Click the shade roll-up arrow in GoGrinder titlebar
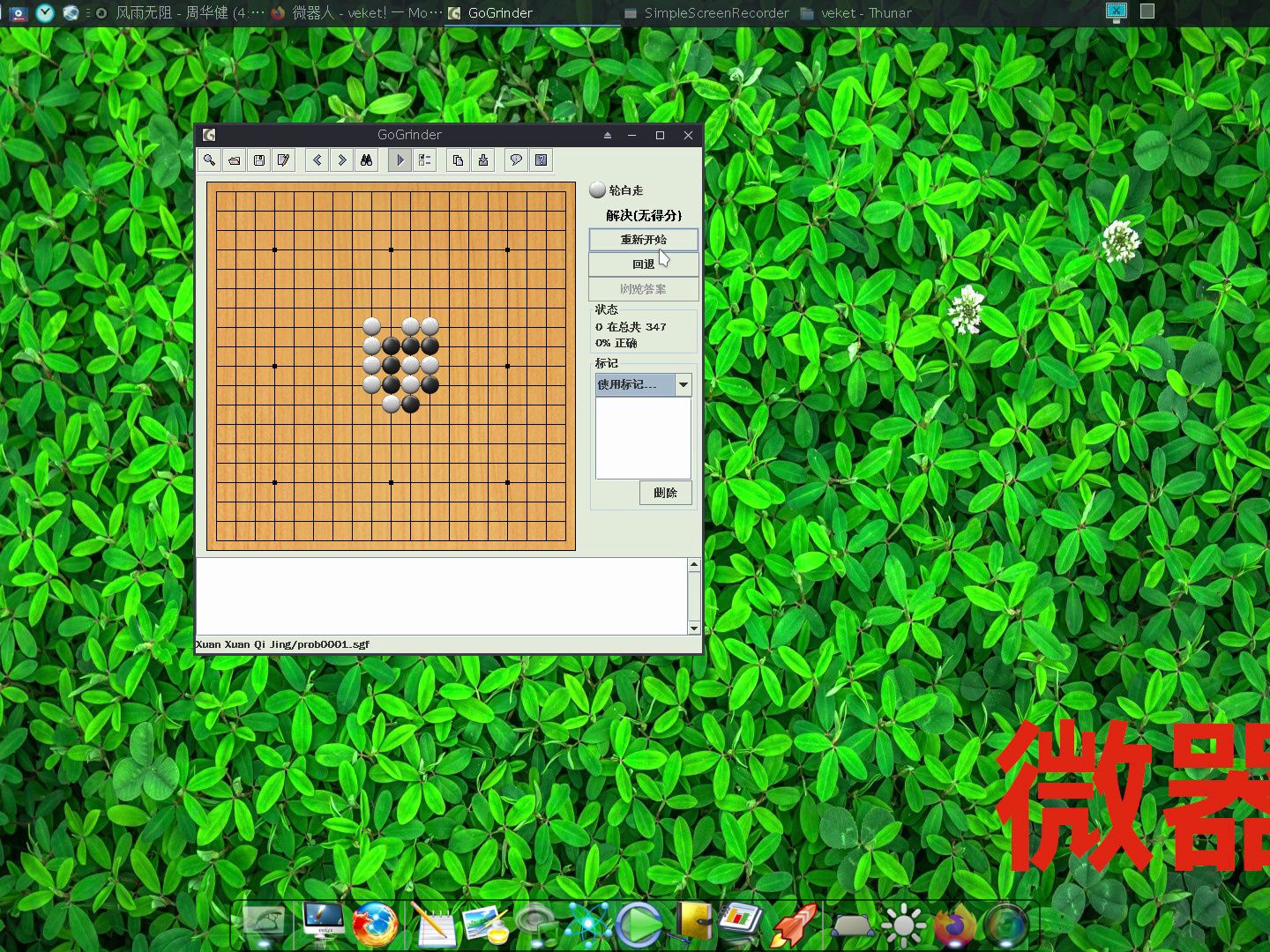 click(x=607, y=135)
